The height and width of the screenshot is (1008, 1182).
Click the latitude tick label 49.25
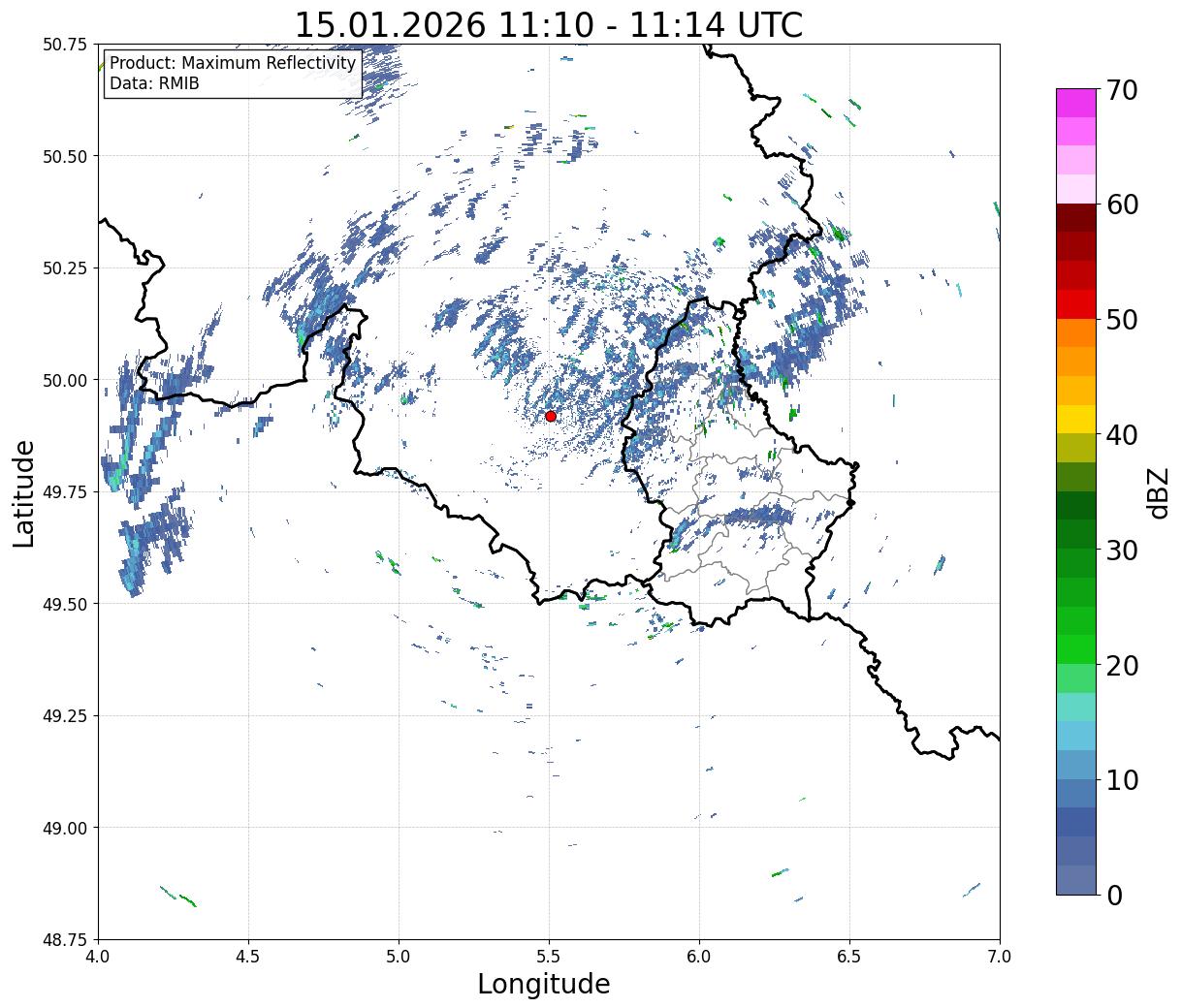coord(64,716)
